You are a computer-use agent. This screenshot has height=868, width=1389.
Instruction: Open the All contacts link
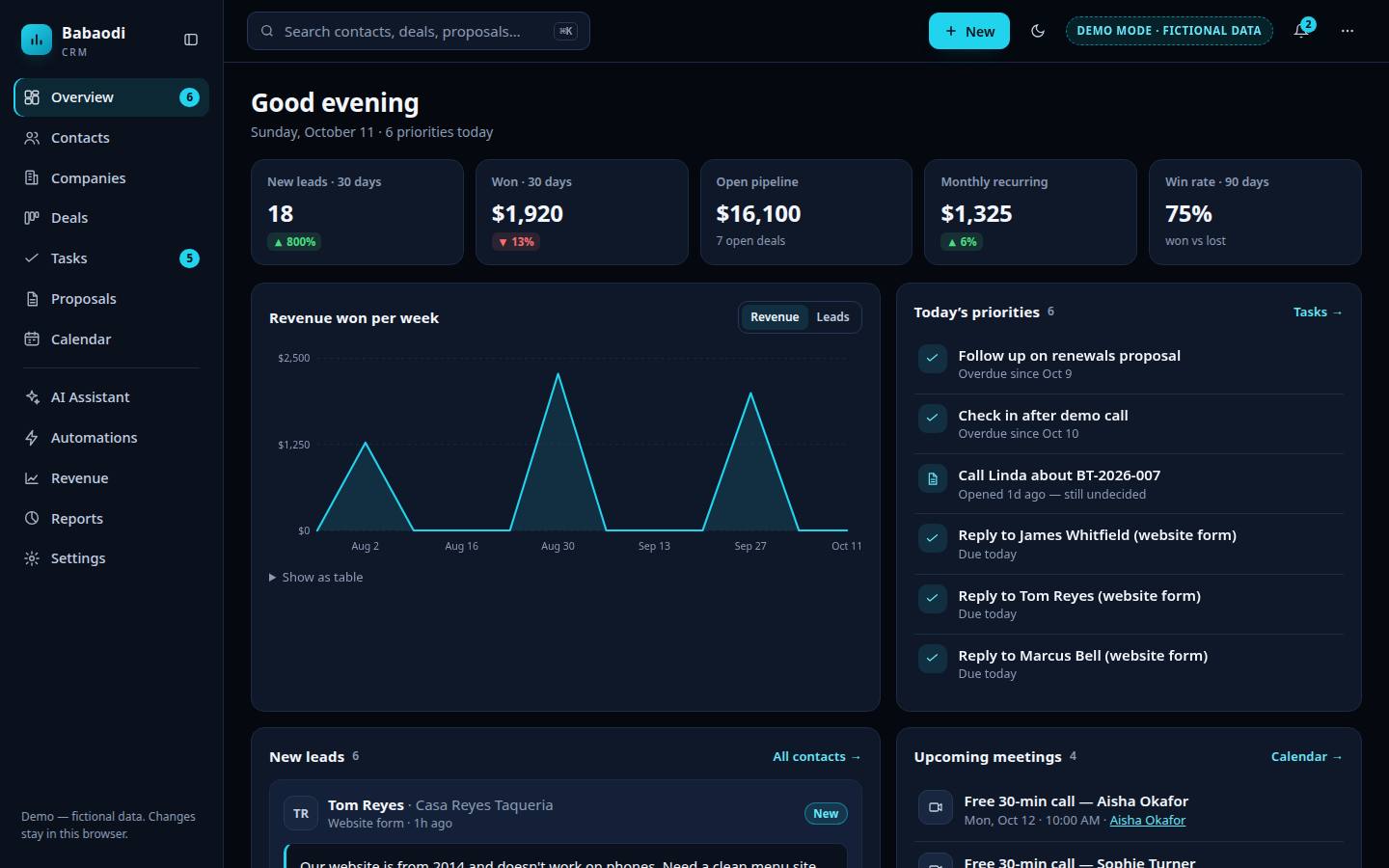click(817, 757)
